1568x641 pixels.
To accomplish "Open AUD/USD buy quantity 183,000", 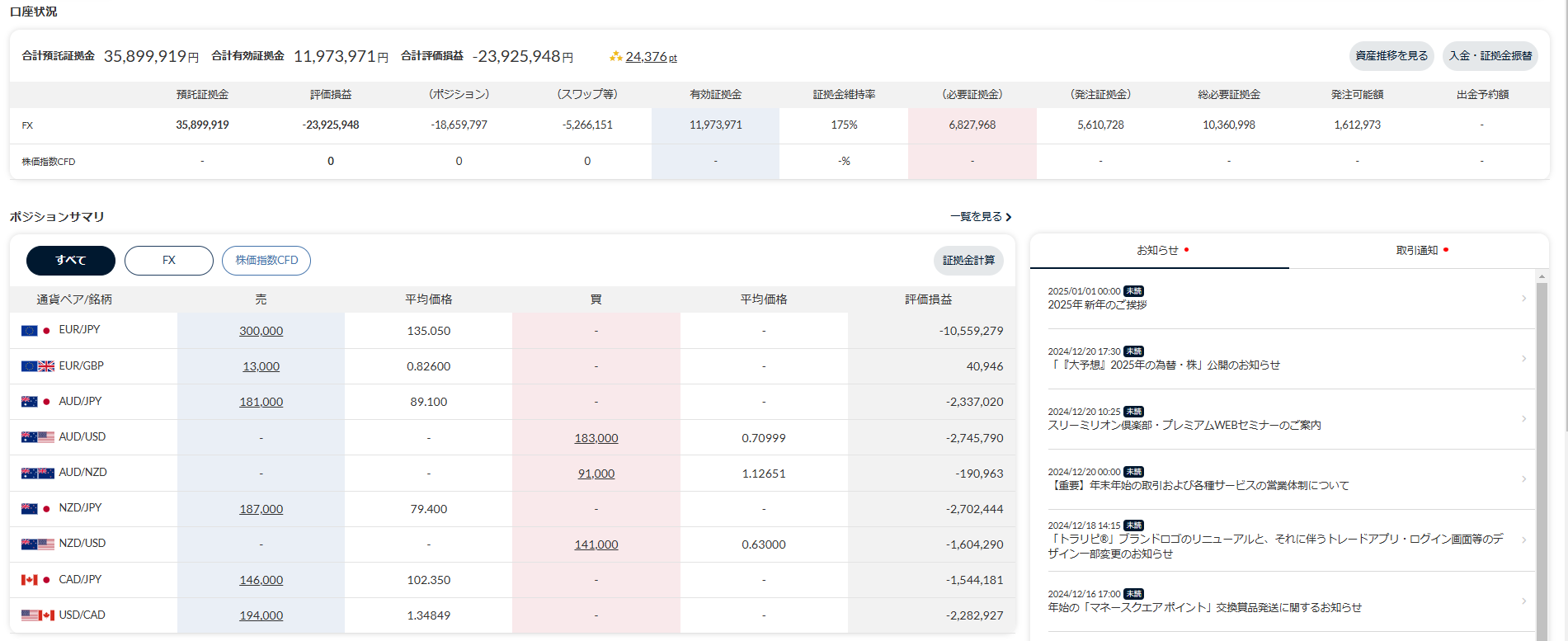I will (x=596, y=438).
